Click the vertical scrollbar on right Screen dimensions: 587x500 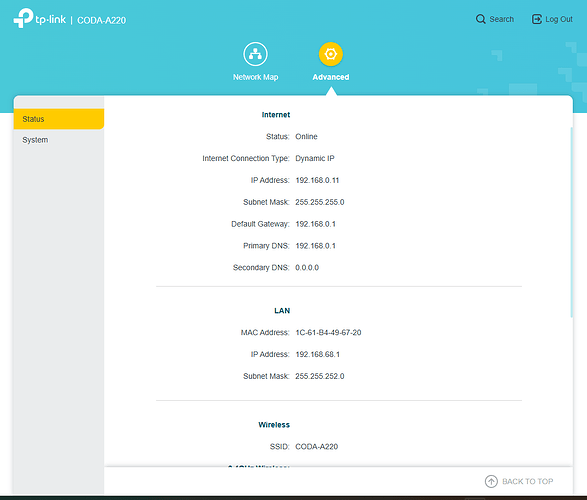point(571,222)
